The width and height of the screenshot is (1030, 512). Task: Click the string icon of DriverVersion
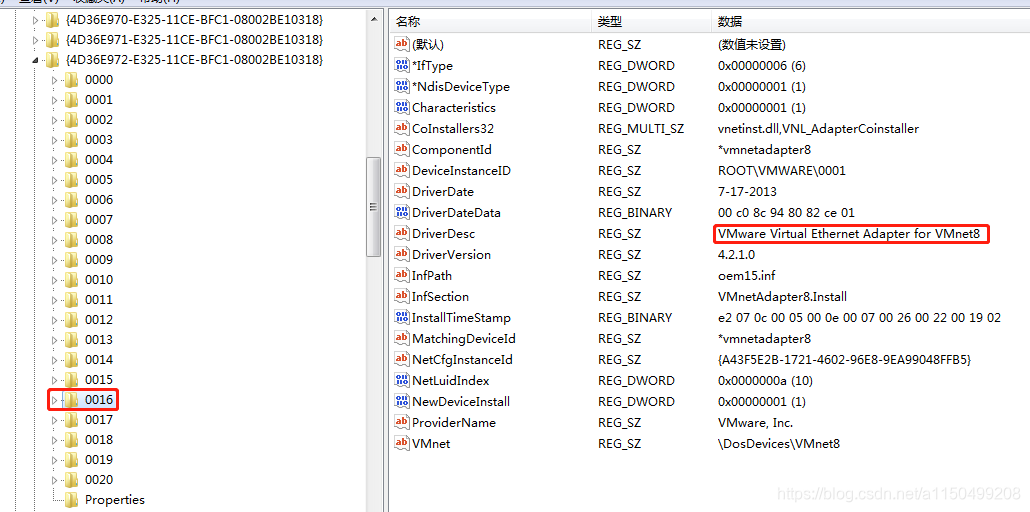401,254
